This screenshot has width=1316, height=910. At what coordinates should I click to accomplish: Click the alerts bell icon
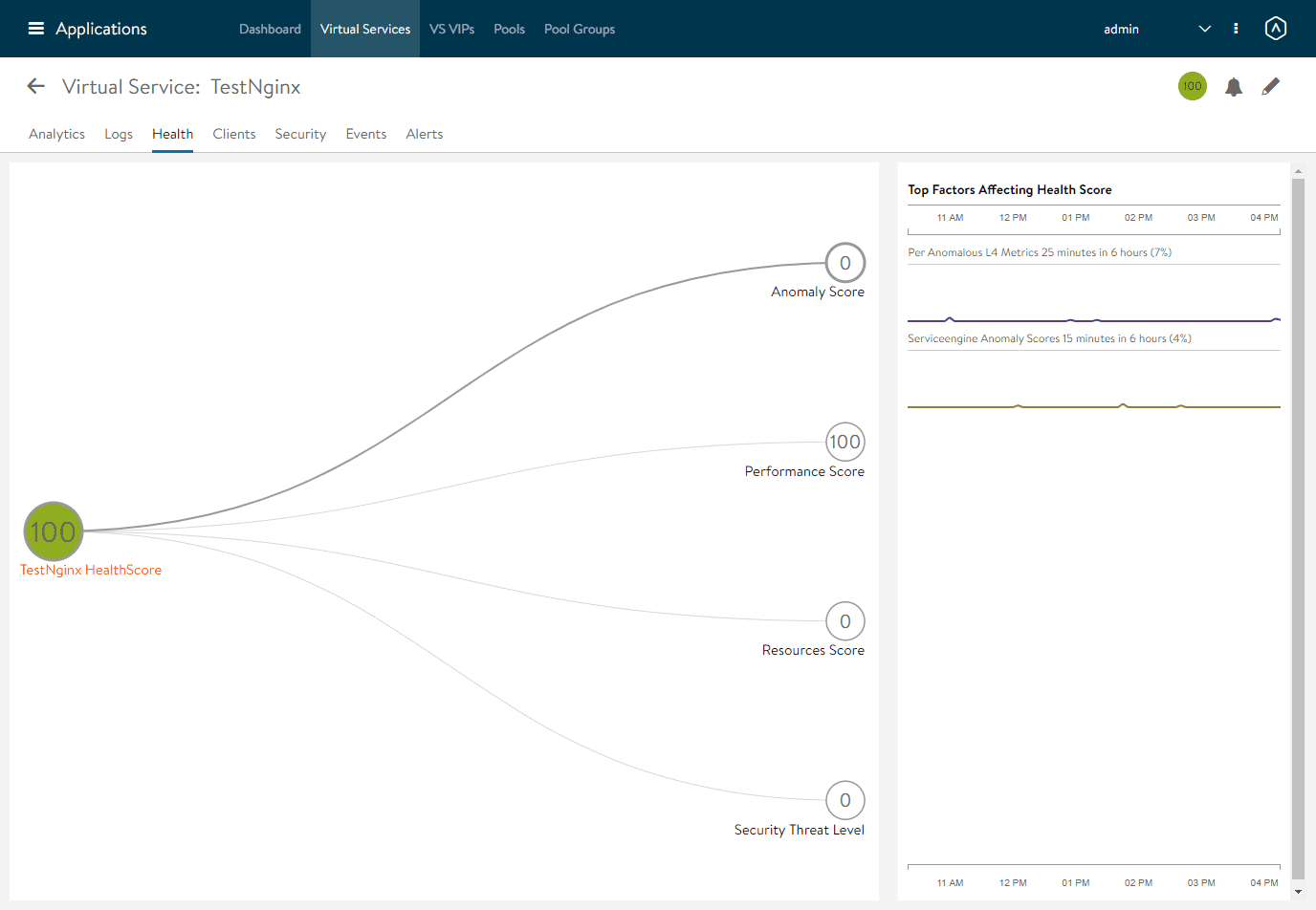click(1234, 87)
